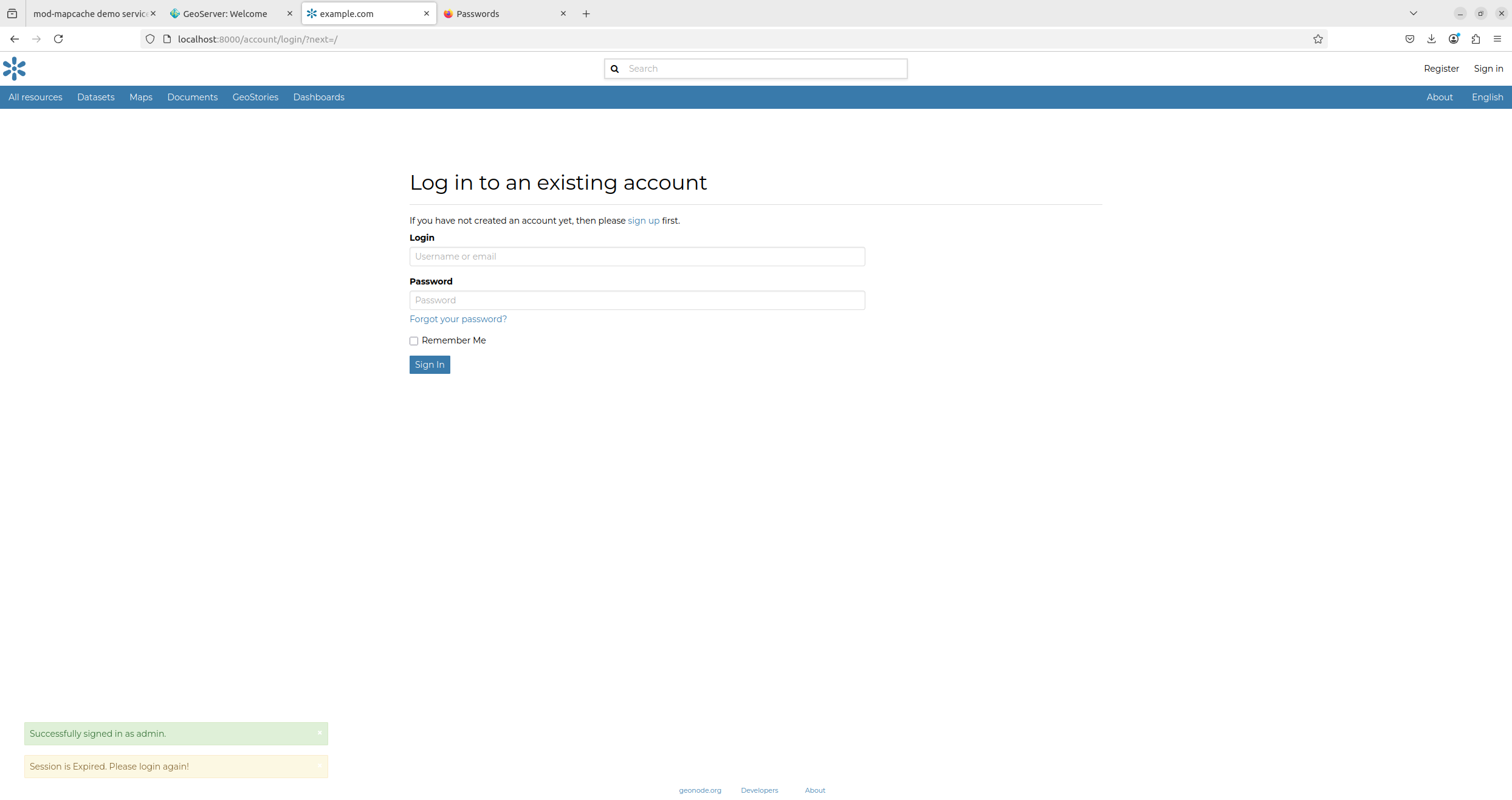The image size is (1512, 800).
Task: Dismiss the 'Successfully signed in' notification
Action: click(320, 733)
